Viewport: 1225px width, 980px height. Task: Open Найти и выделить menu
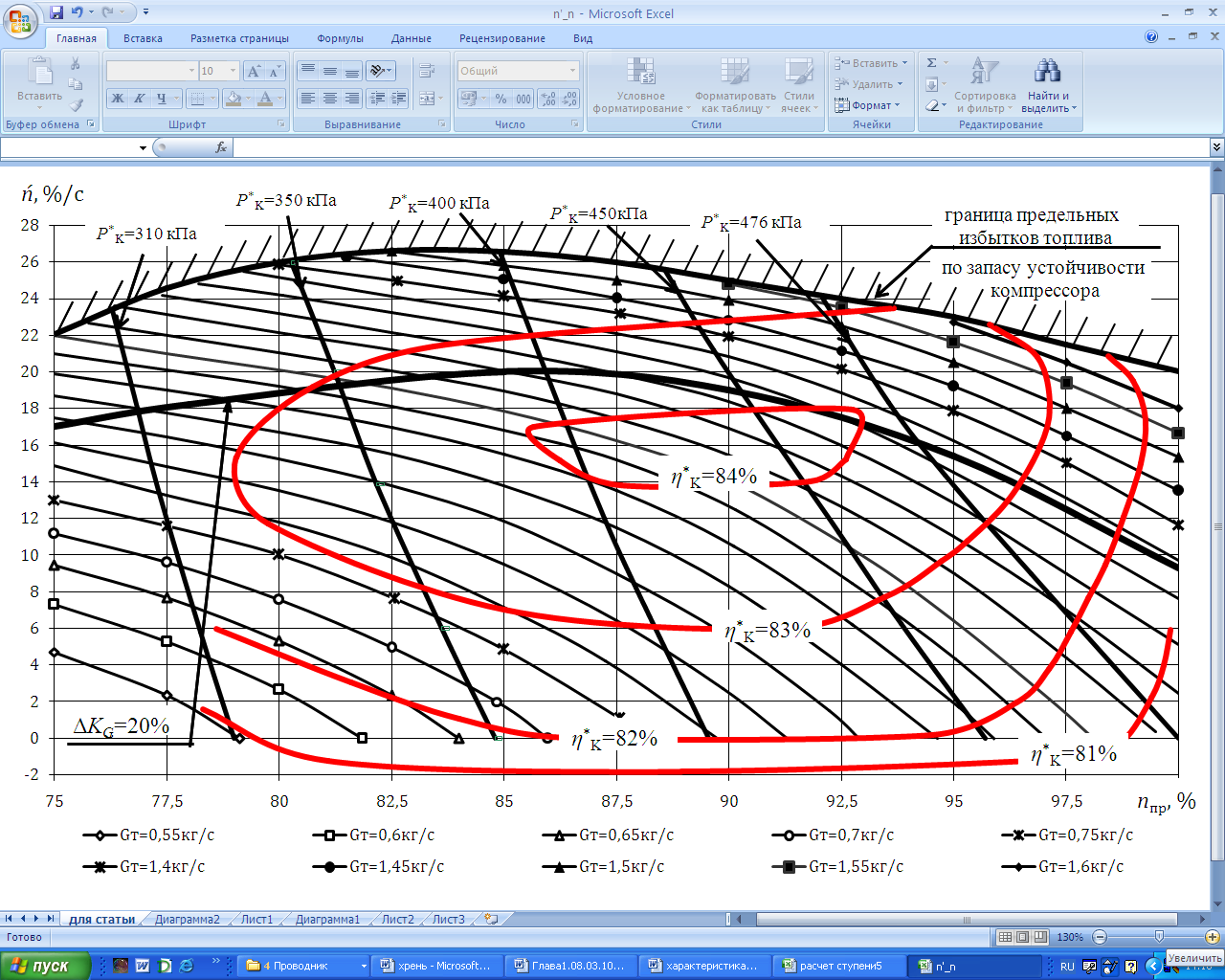(x=1049, y=85)
